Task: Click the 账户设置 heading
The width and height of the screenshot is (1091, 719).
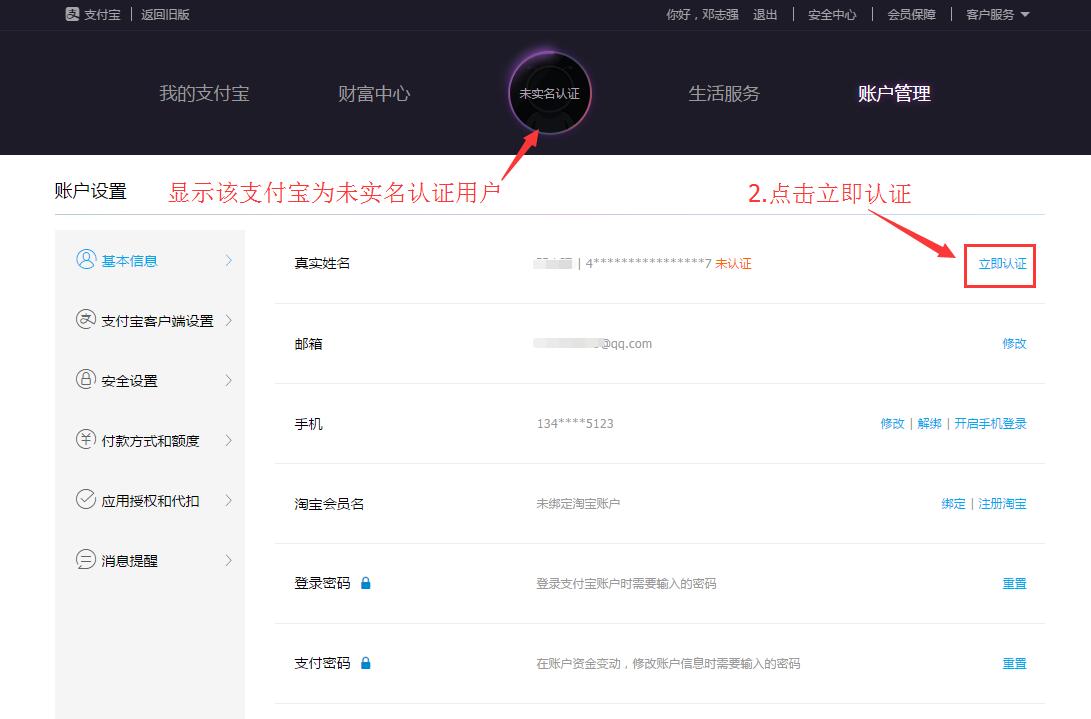Action: coord(90,191)
